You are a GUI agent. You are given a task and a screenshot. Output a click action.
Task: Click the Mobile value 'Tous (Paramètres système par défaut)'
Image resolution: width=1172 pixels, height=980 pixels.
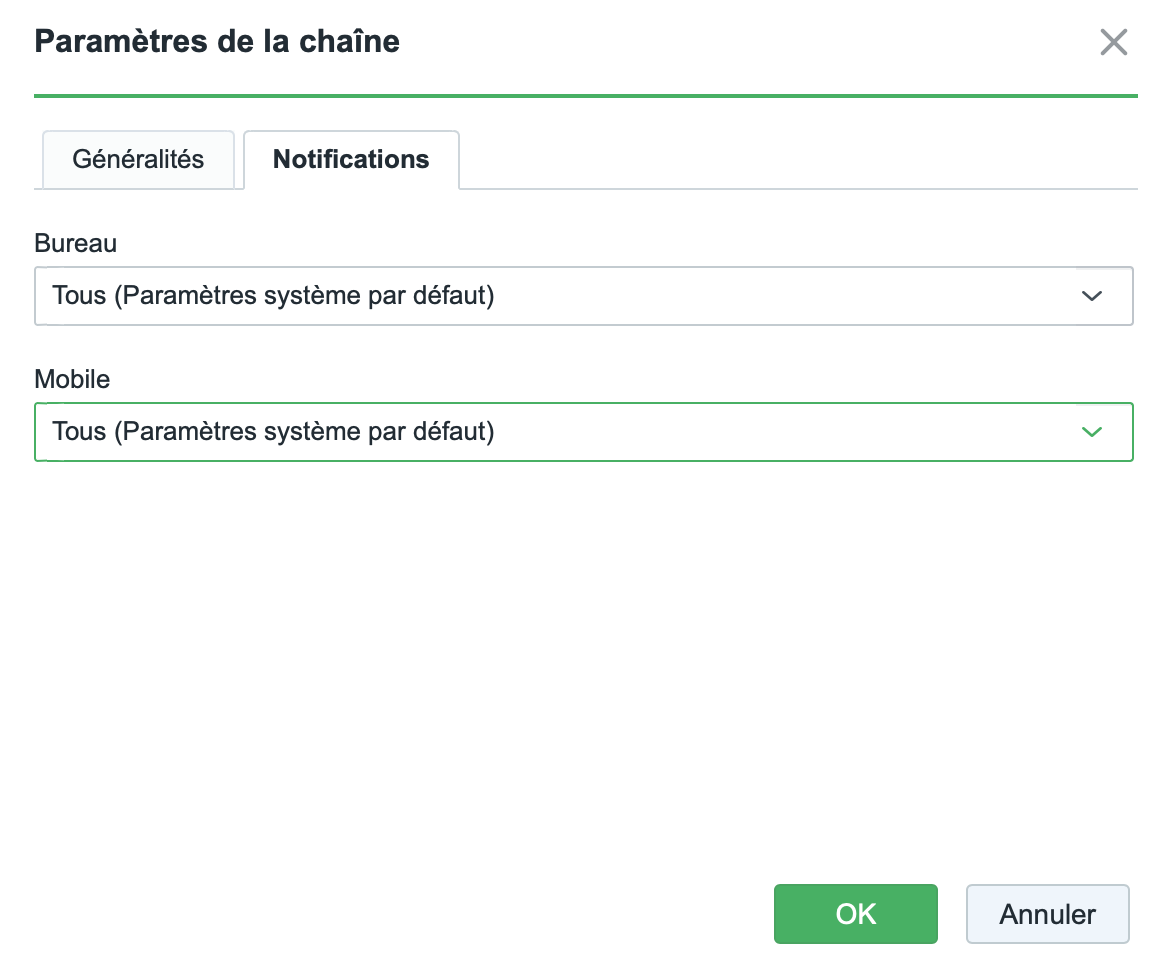pyautogui.click(x=274, y=432)
